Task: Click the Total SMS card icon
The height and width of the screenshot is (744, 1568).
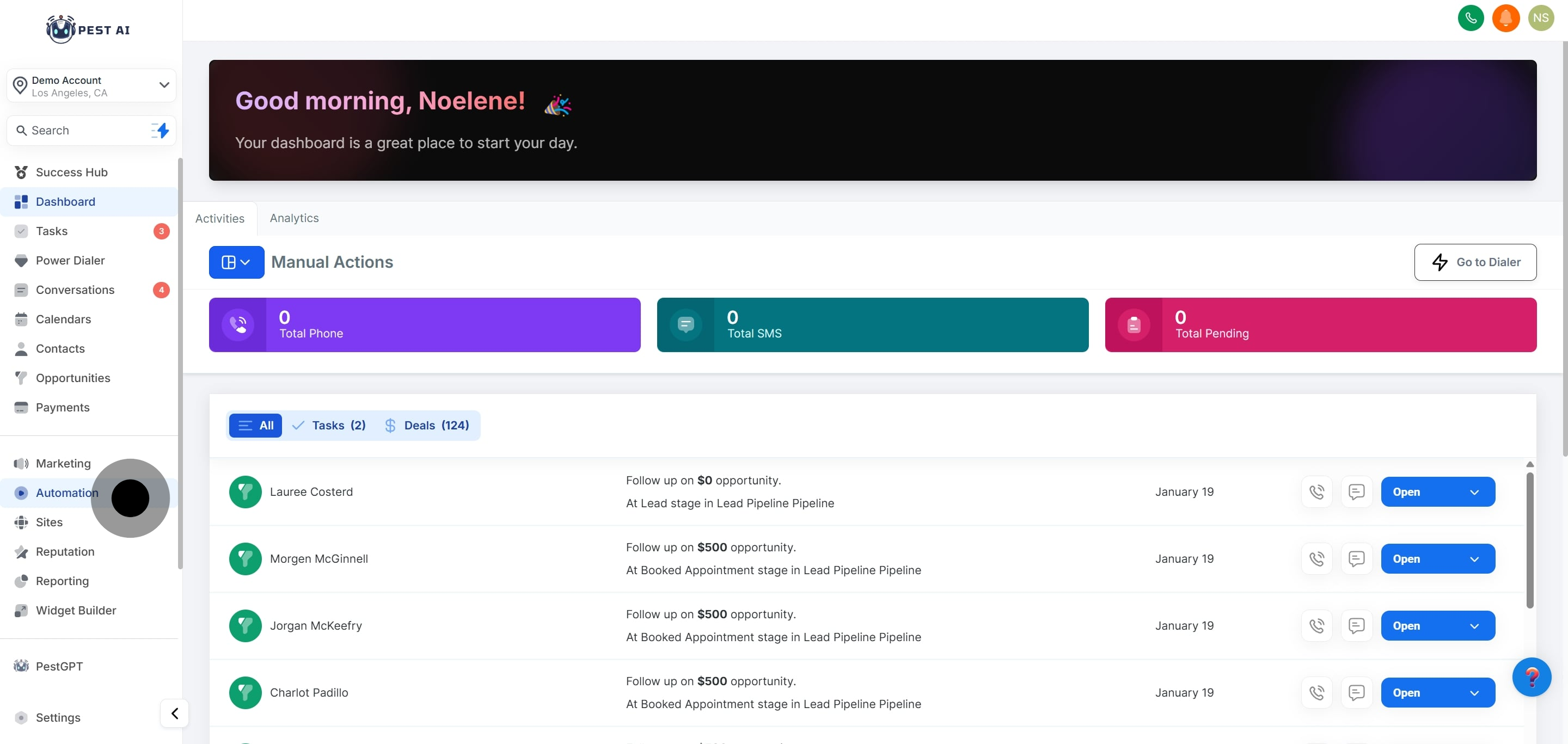Action: pos(685,325)
